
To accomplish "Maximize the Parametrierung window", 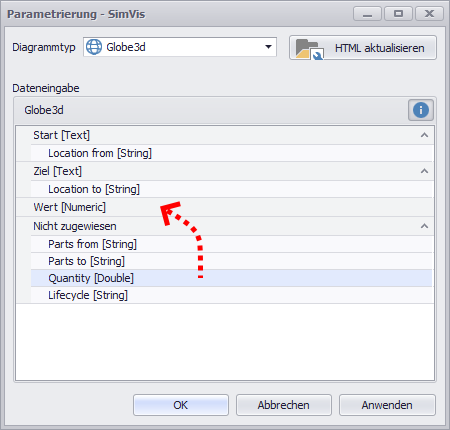I will click(x=398, y=14).
